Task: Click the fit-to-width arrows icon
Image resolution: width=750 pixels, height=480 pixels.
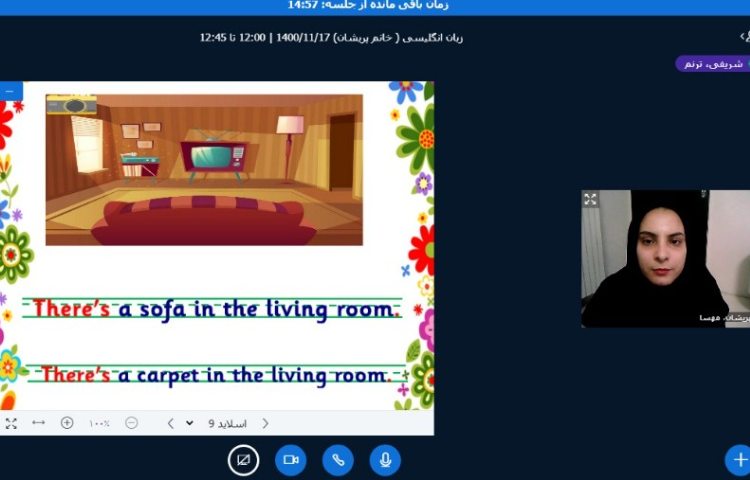Action: (x=38, y=423)
